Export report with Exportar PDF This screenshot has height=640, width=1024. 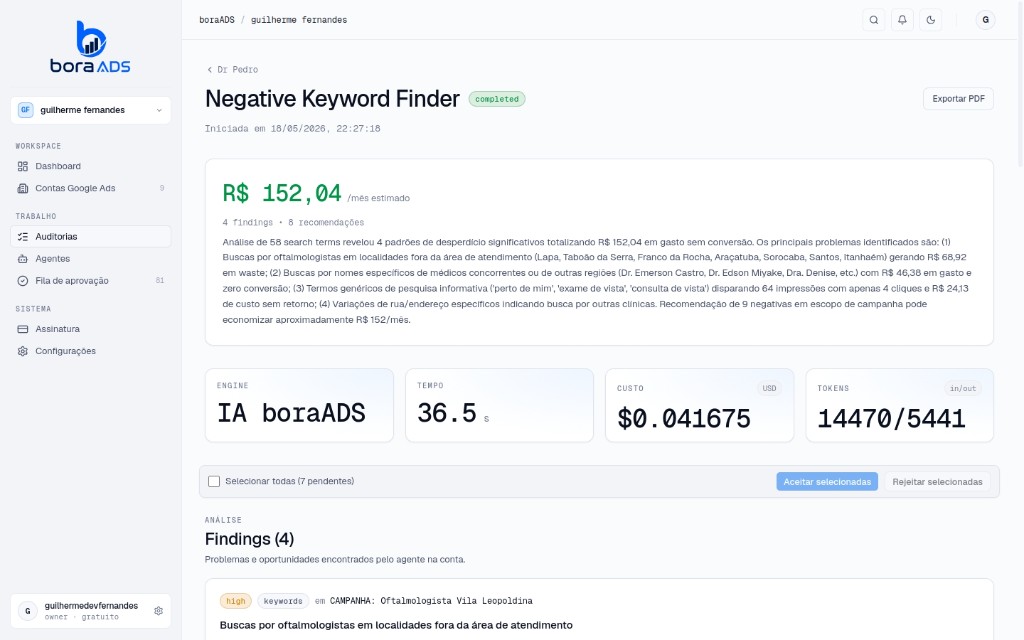click(958, 99)
